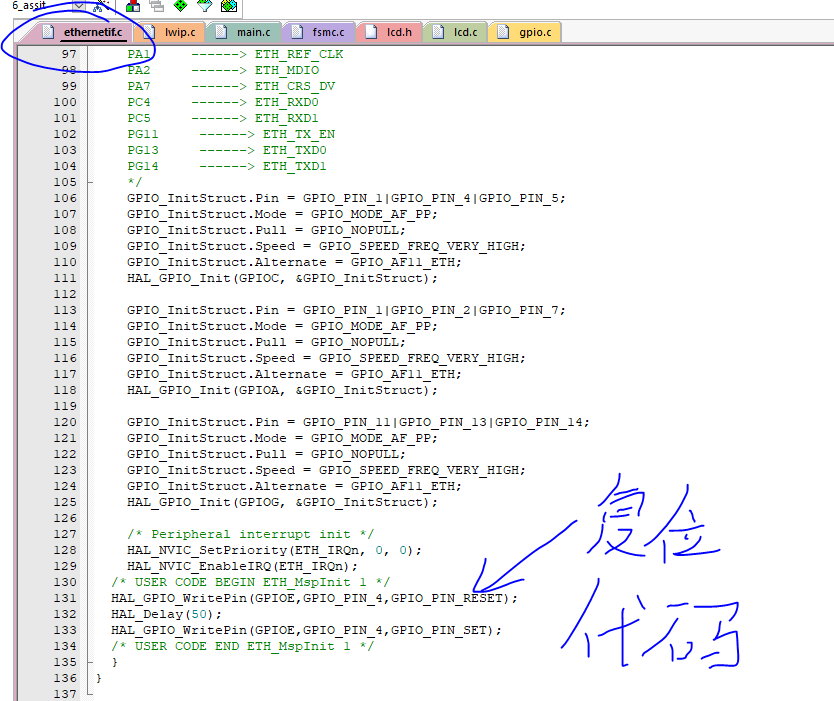The height and width of the screenshot is (701, 834).
Task: Click the Manage Multi-Project Workspace icon
Action: point(157,6)
